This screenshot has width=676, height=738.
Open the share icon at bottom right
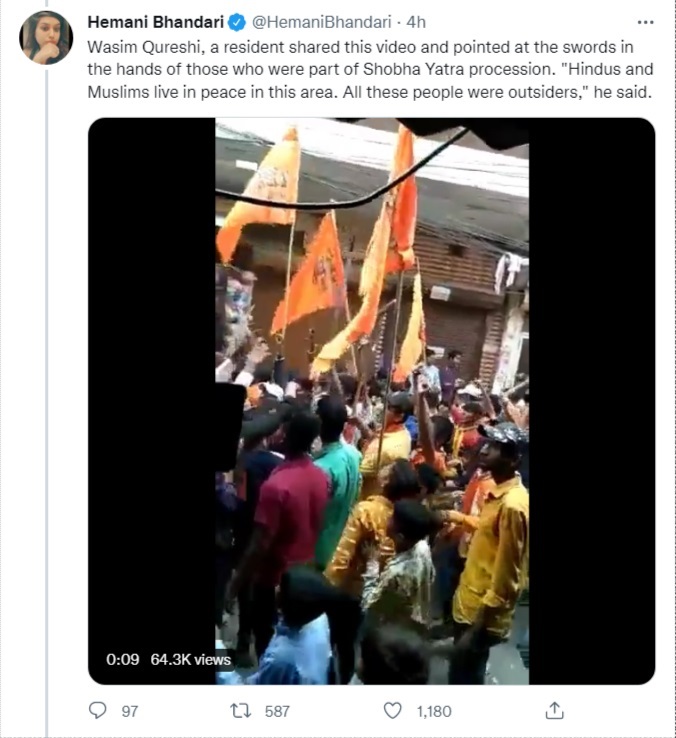(x=555, y=710)
